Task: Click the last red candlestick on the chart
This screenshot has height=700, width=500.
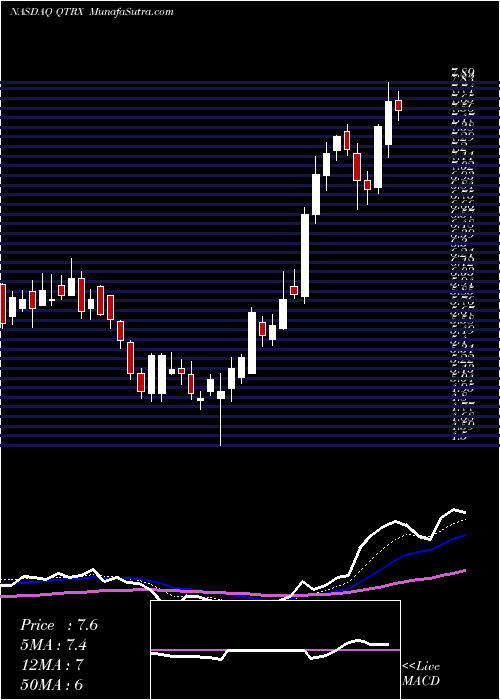Action: point(399,105)
